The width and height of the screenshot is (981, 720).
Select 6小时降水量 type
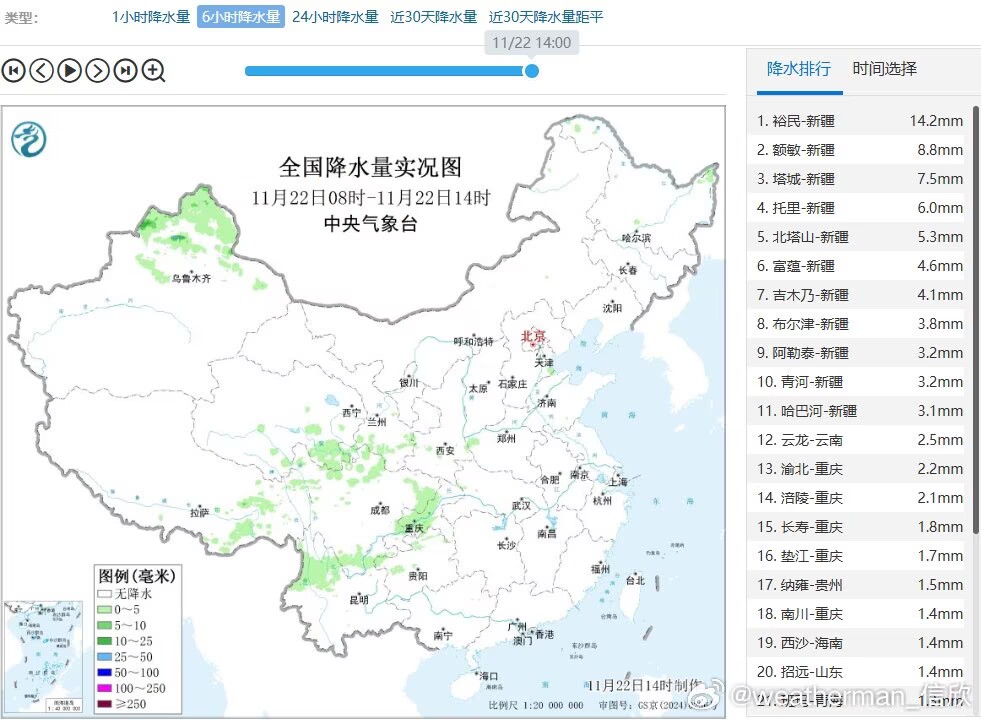click(241, 17)
